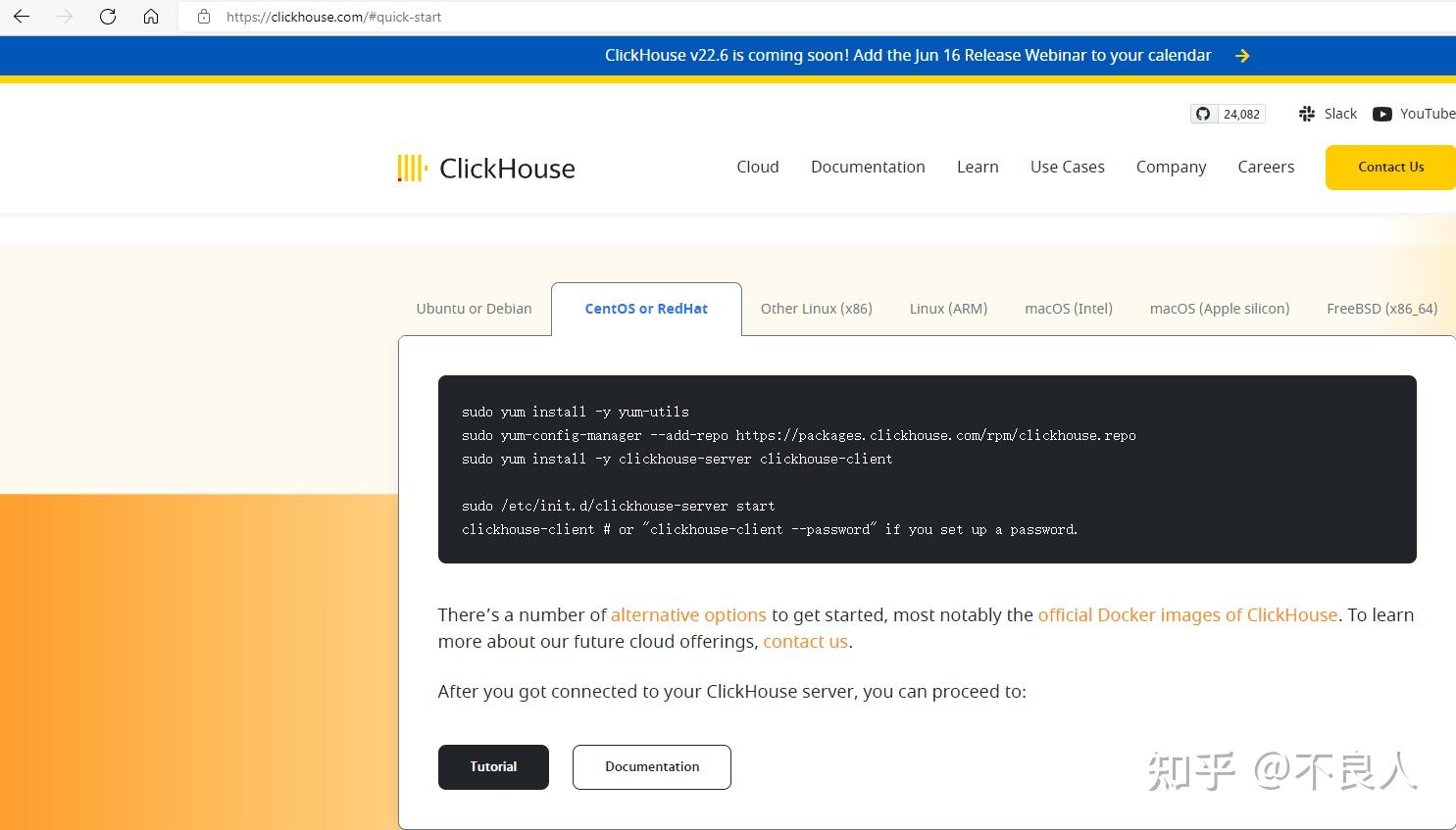Viewport: 1456px width, 830px height.
Task: Open the Careers menu item
Action: pyautogui.click(x=1265, y=167)
